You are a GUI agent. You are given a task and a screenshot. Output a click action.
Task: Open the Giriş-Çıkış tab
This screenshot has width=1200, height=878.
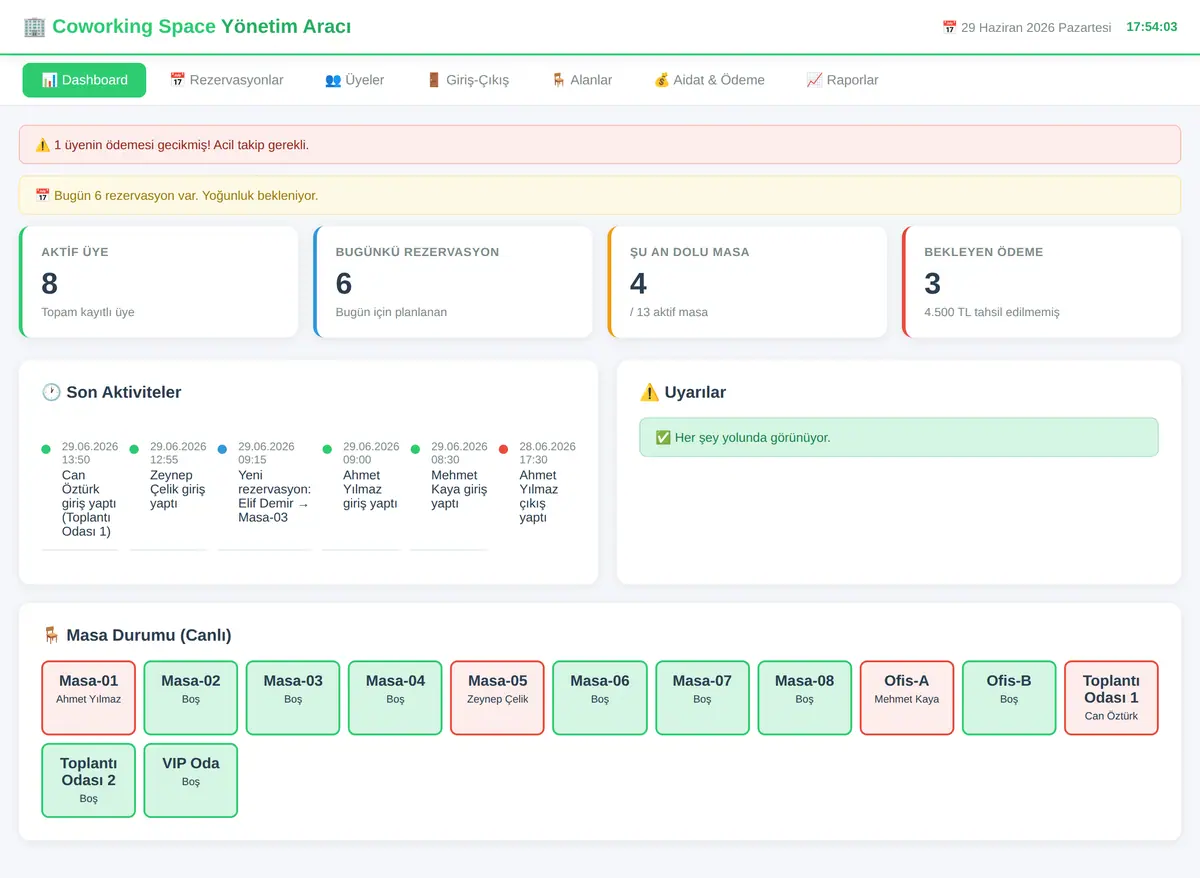coord(467,80)
